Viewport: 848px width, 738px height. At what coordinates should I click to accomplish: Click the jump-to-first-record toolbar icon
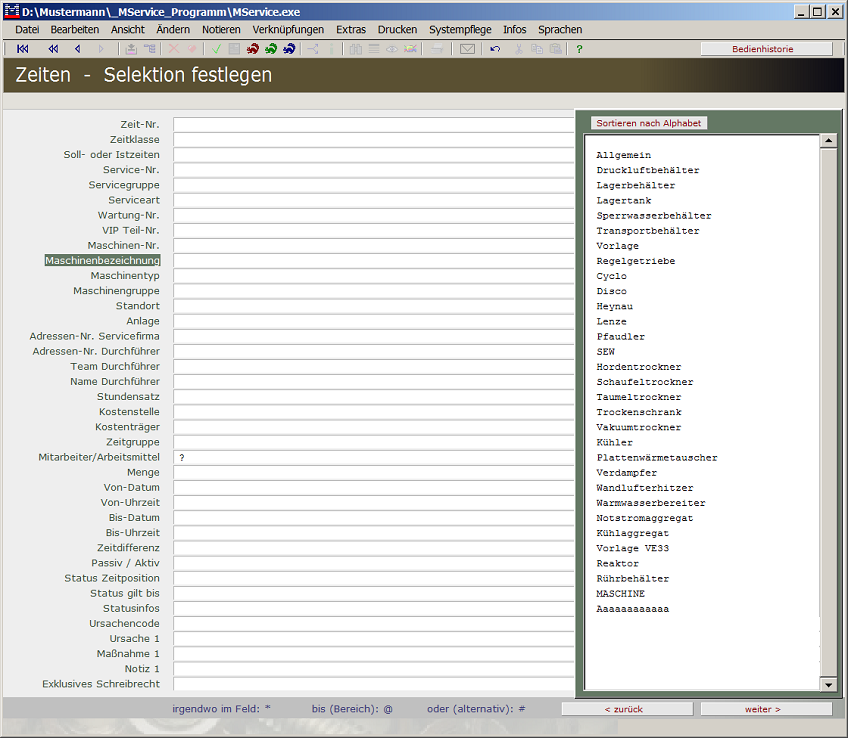(22, 49)
